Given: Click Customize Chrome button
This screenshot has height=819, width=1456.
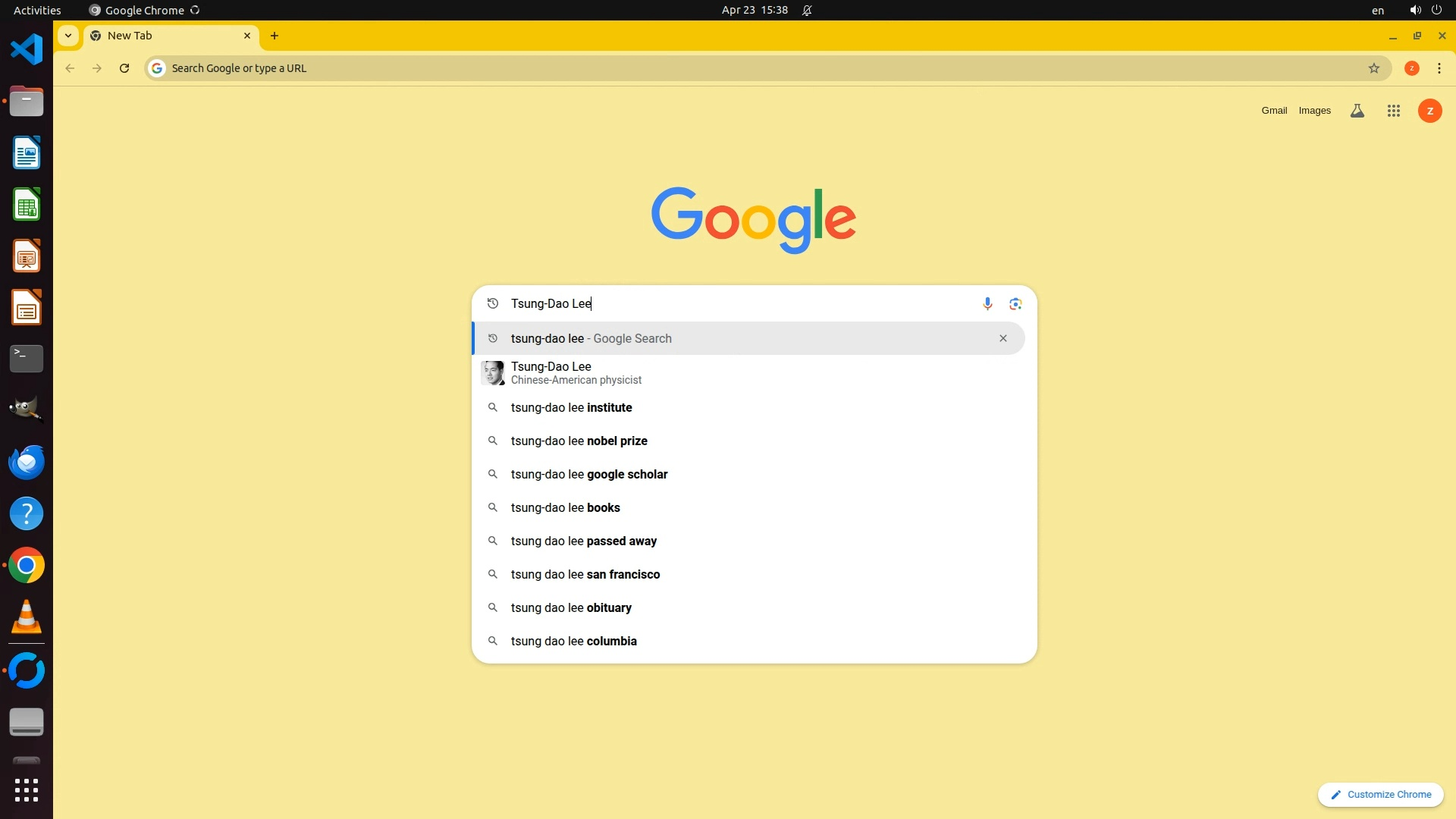Looking at the screenshot, I should pos(1380,794).
